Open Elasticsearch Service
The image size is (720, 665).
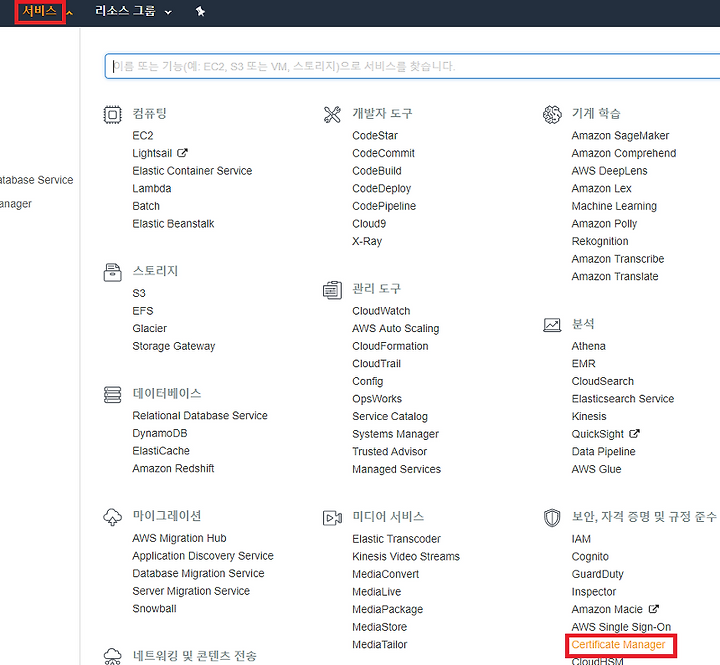623,399
